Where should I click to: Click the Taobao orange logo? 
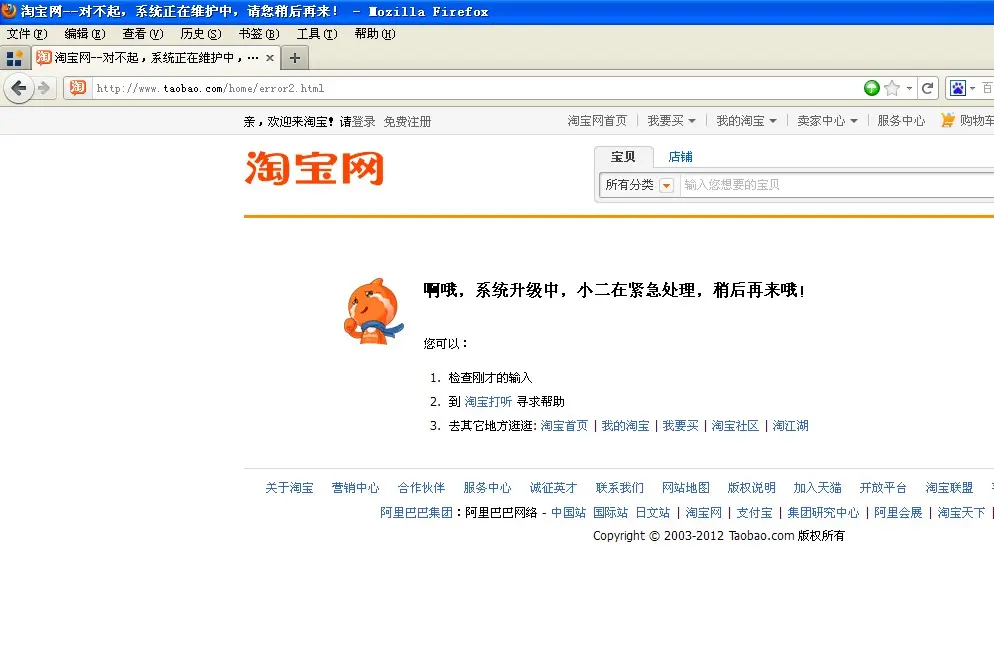coord(314,167)
